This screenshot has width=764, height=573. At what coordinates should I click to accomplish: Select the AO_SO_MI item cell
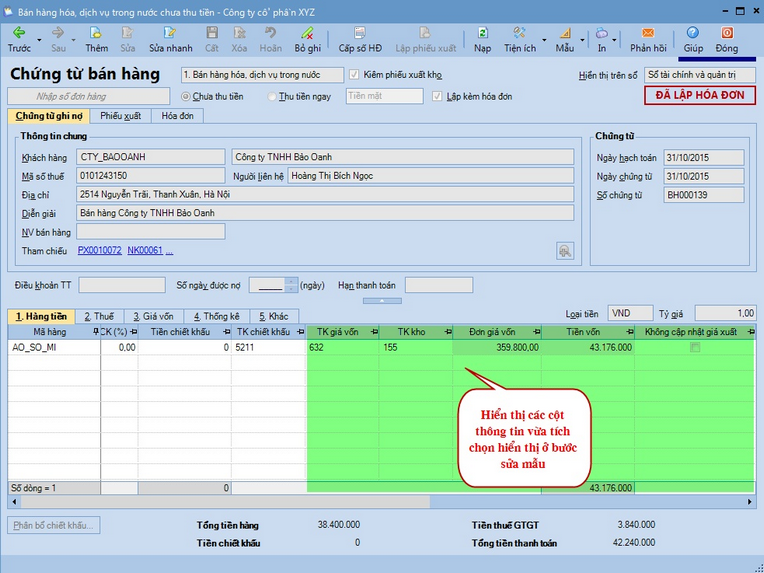54,347
